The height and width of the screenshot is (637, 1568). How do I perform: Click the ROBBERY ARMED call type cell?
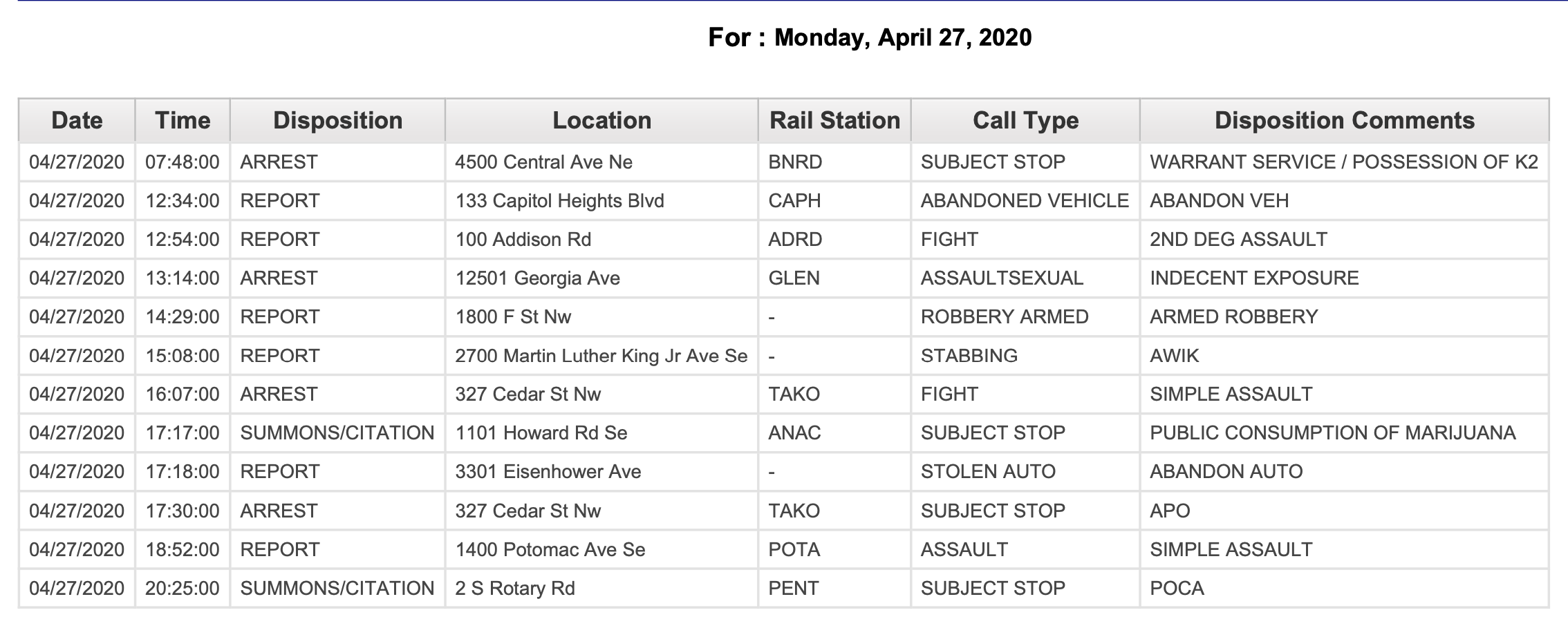1025,317
